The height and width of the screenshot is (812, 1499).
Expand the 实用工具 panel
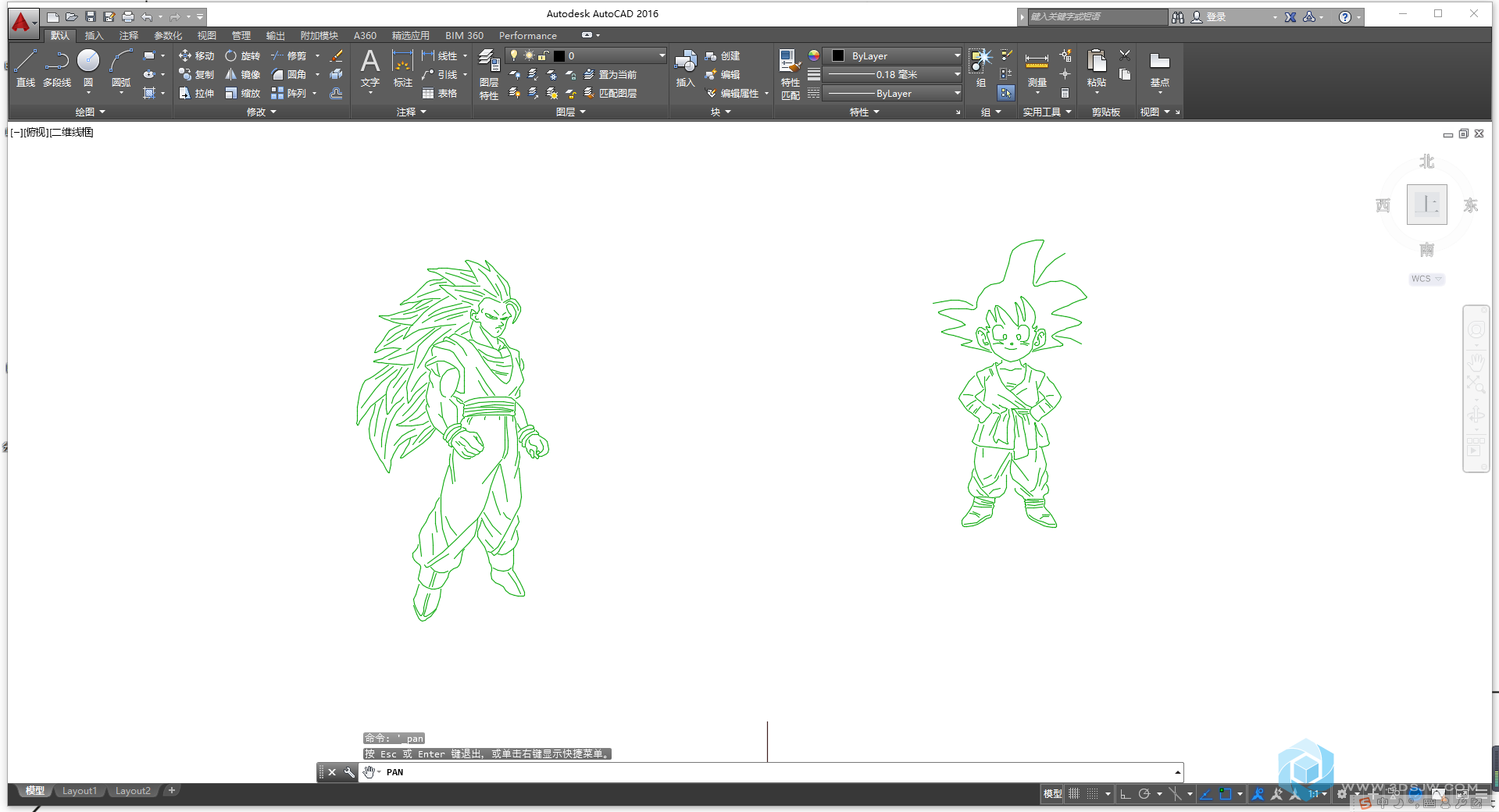pos(1047,112)
